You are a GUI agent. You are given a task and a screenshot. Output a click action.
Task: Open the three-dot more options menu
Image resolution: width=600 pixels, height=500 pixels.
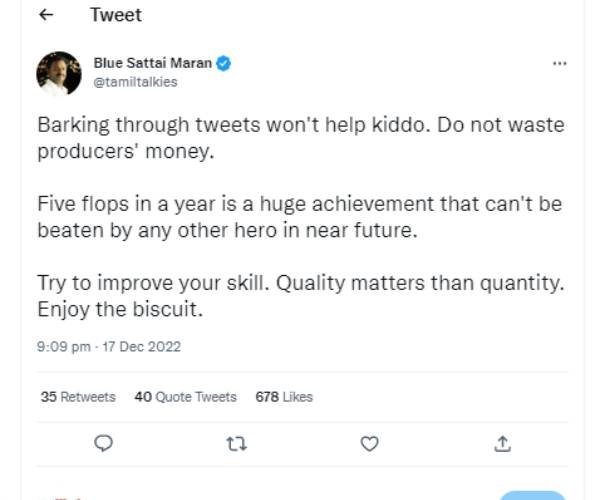559,63
